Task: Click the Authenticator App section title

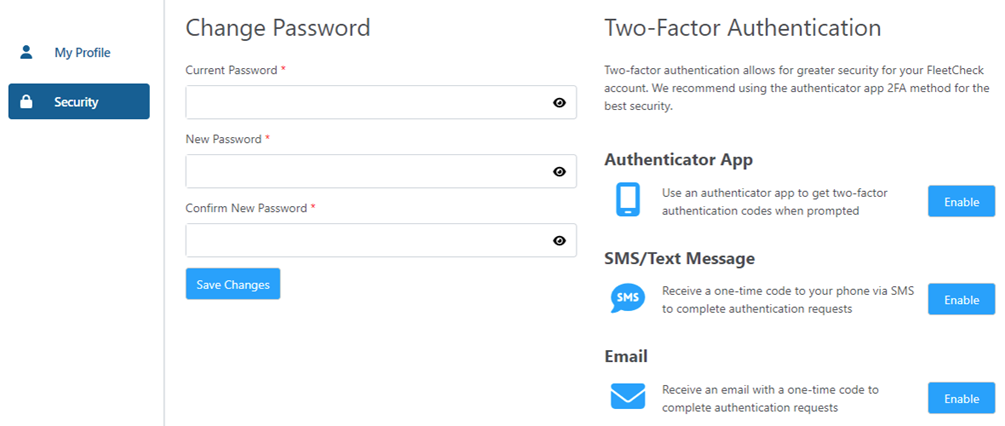Action: (678, 160)
